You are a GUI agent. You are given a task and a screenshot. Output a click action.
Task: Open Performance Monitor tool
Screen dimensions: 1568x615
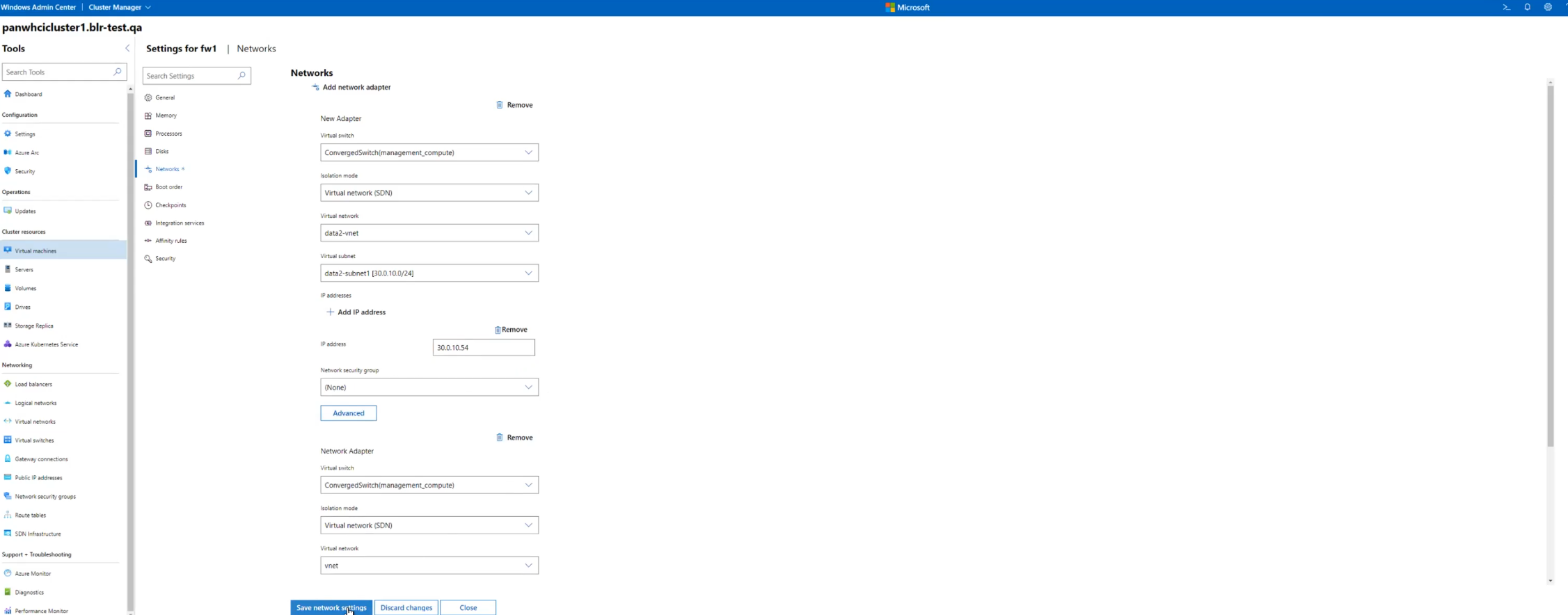[41, 611]
